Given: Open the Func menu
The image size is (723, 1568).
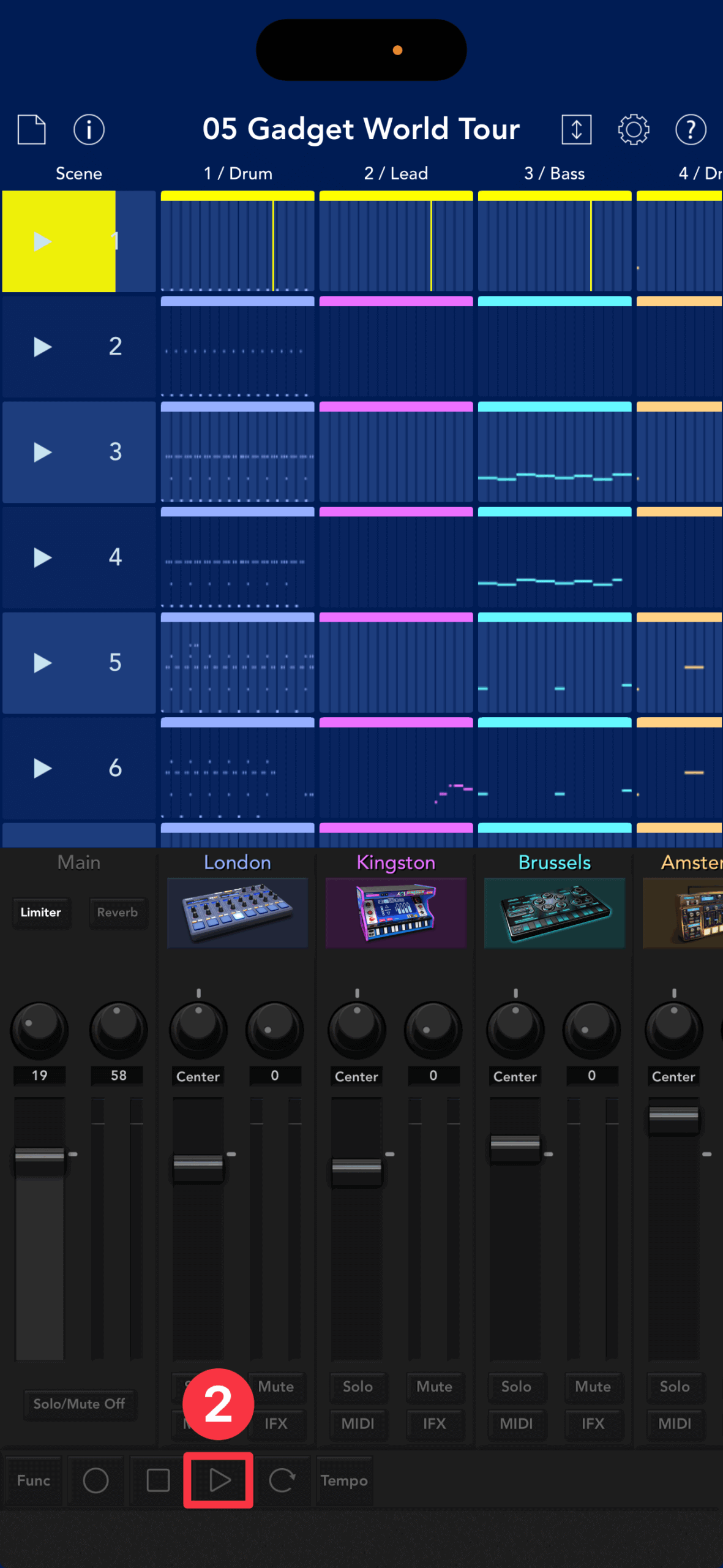Looking at the screenshot, I should tap(34, 1480).
